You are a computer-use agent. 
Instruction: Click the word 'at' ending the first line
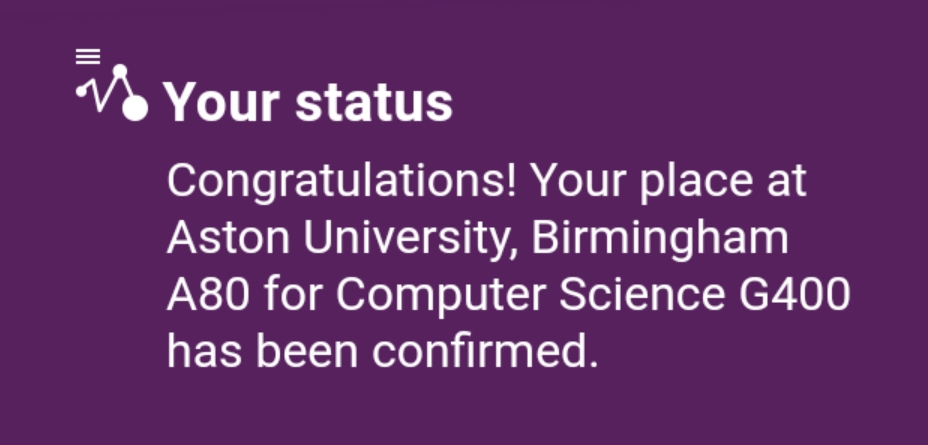point(787,183)
